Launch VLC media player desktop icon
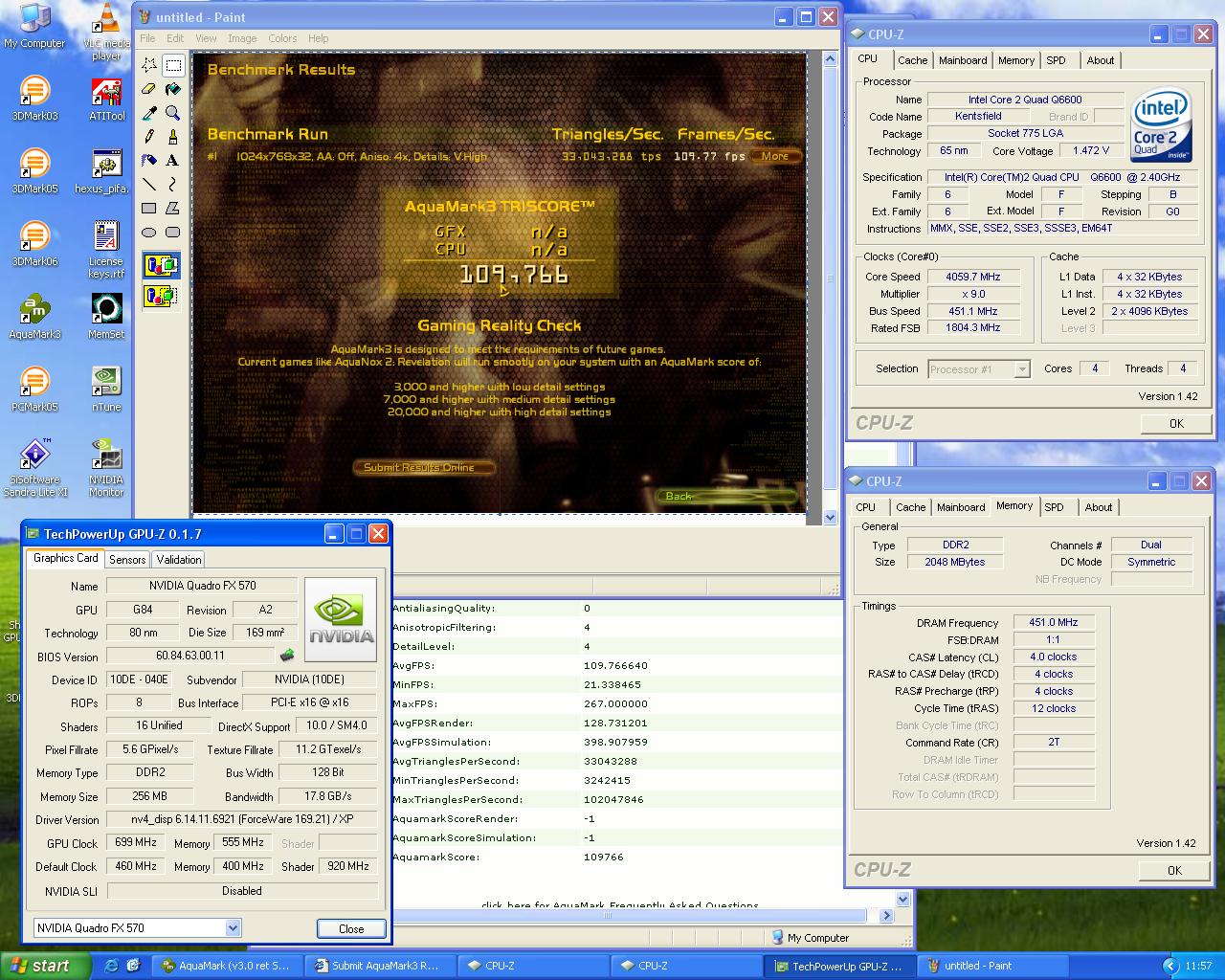This screenshot has height=980, width=1225. point(106,32)
